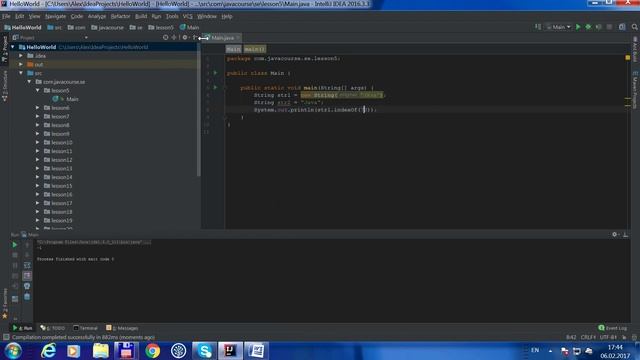
Task: Close the Main.java editor tab
Action: tap(238, 38)
